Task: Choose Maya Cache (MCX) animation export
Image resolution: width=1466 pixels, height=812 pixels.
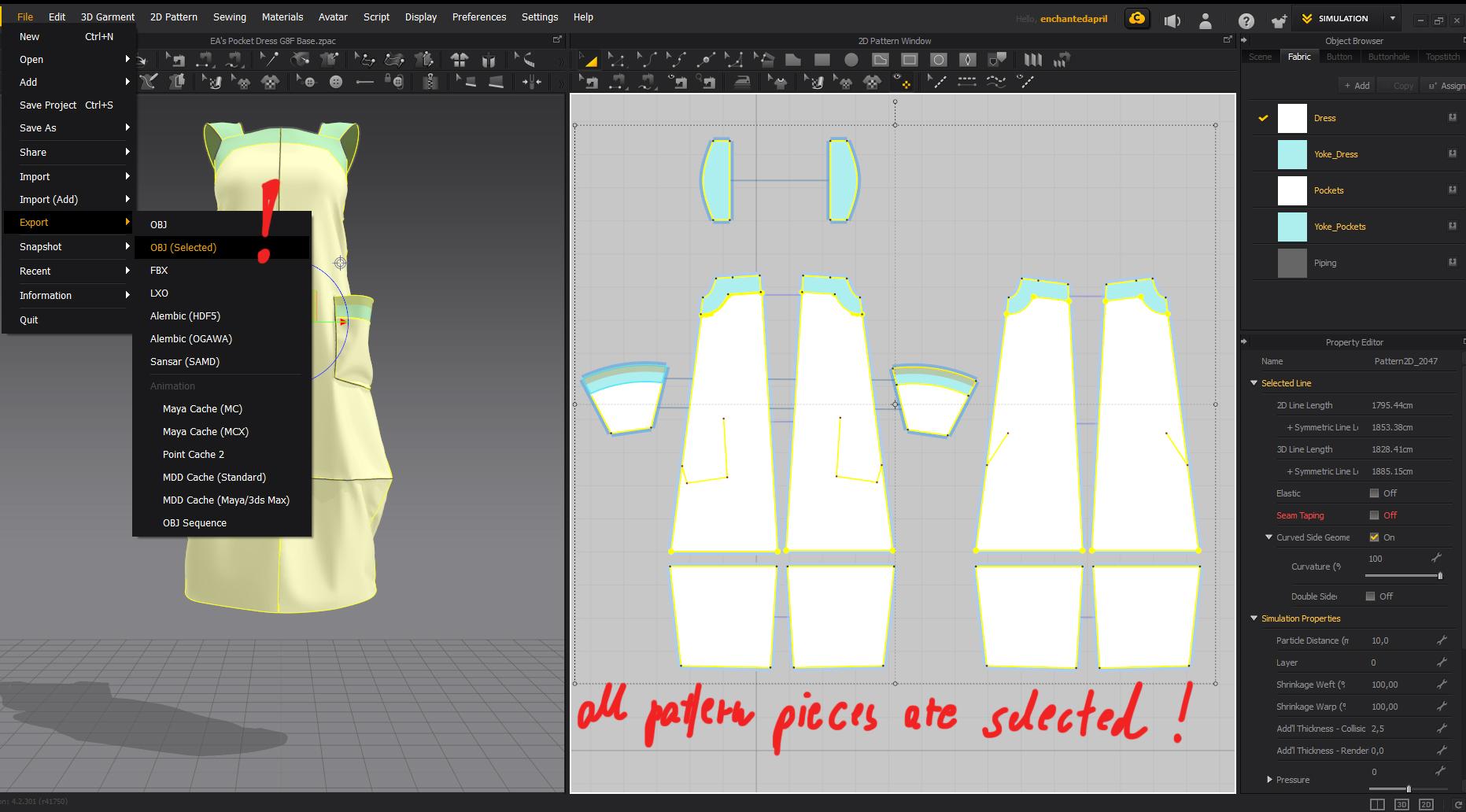Action: tap(222, 431)
